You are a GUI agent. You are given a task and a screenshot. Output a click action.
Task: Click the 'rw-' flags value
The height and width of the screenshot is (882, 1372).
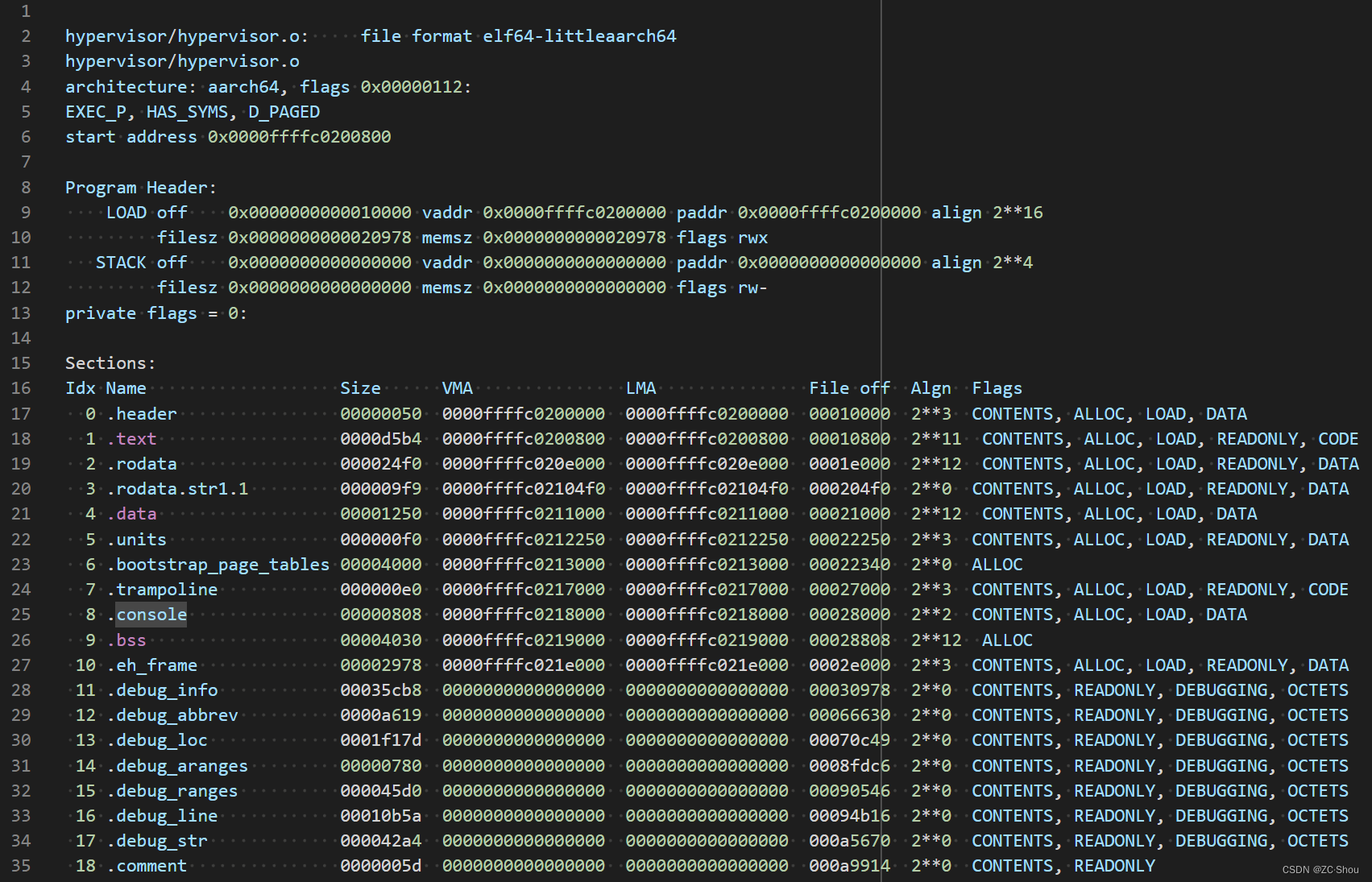752,287
